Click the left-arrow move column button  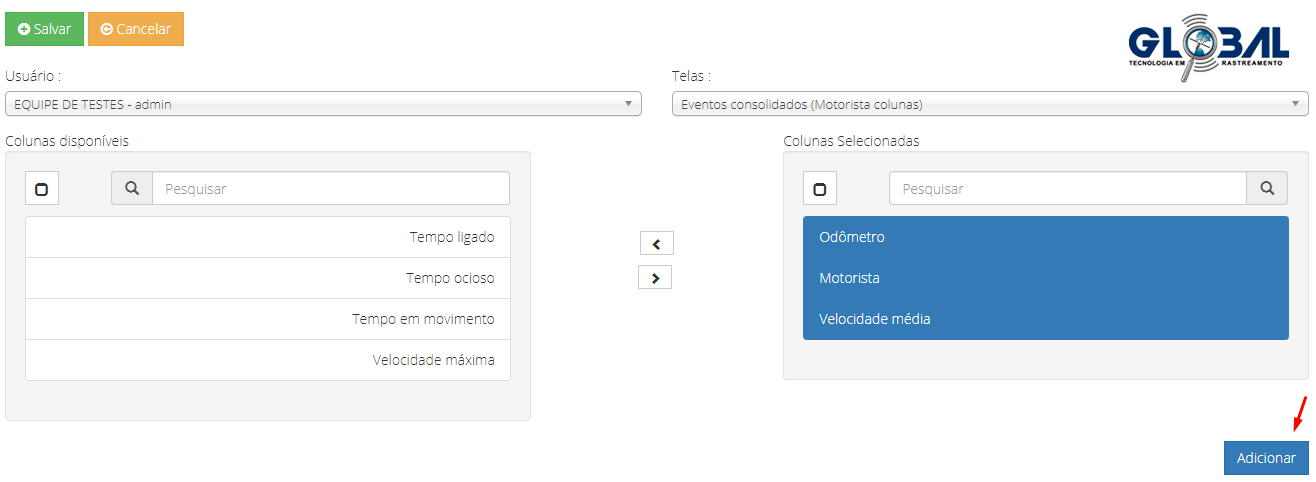pyautogui.click(x=656, y=243)
